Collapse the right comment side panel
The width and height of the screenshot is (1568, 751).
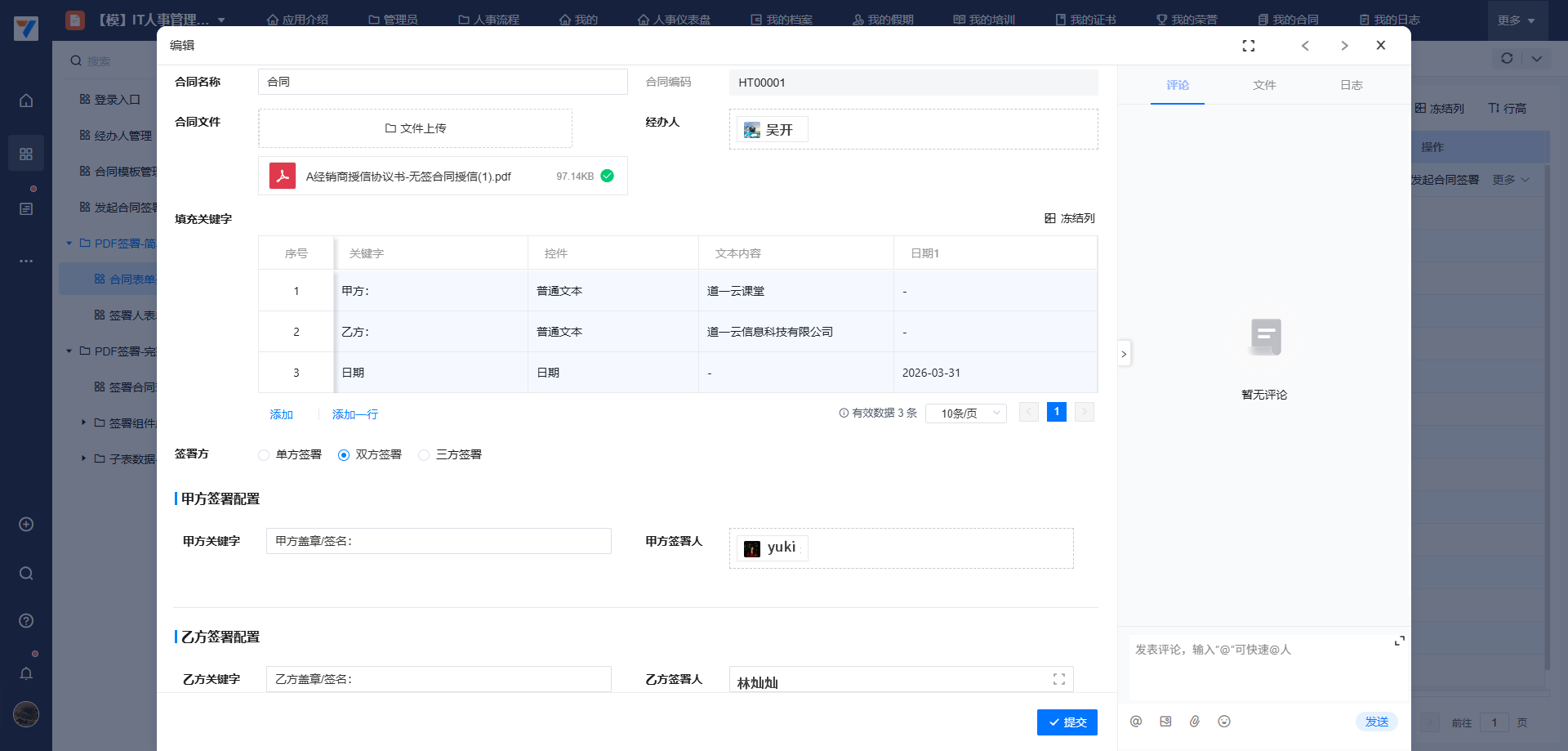(x=1124, y=354)
